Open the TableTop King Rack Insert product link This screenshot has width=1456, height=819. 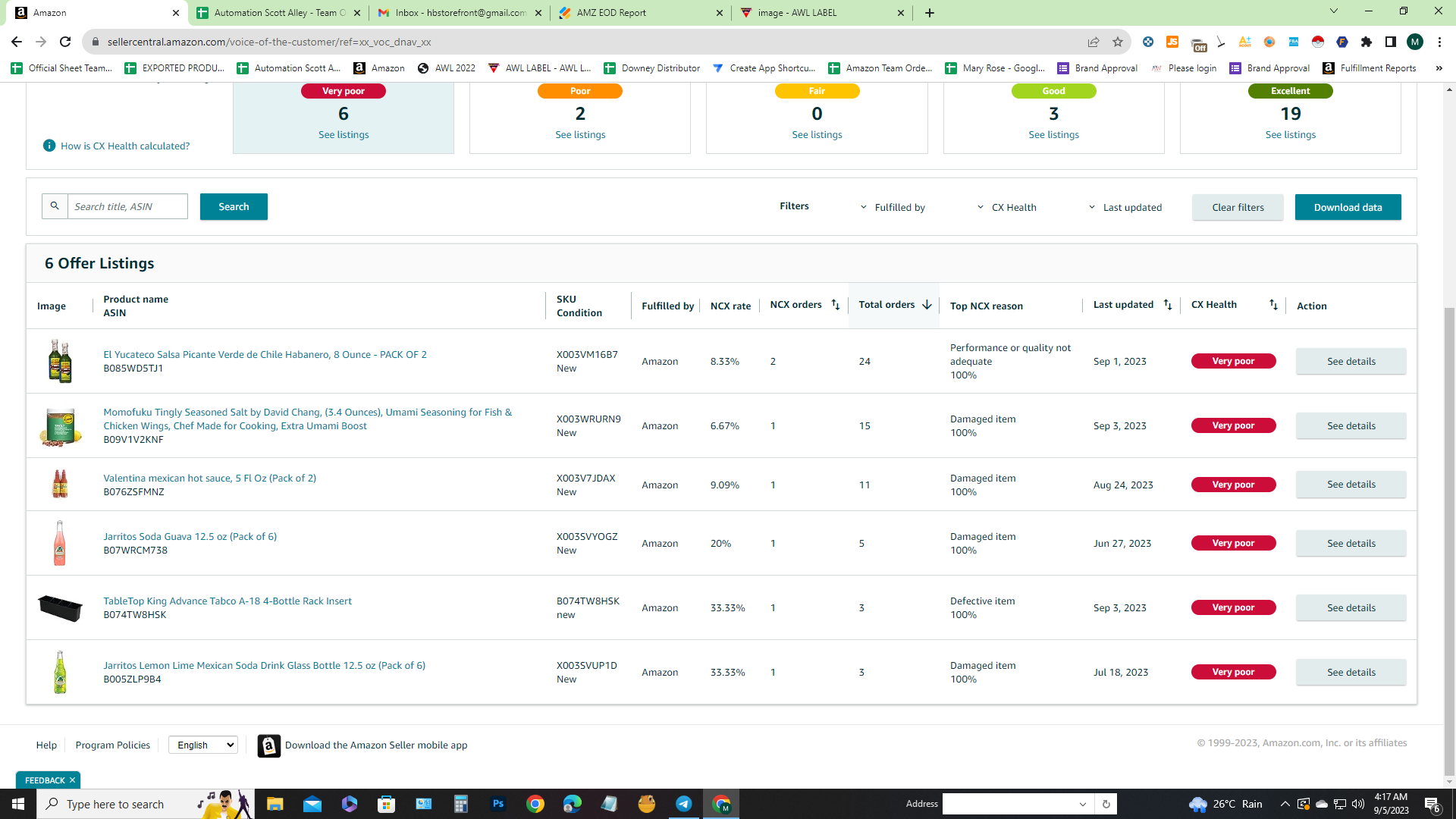[x=227, y=601]
